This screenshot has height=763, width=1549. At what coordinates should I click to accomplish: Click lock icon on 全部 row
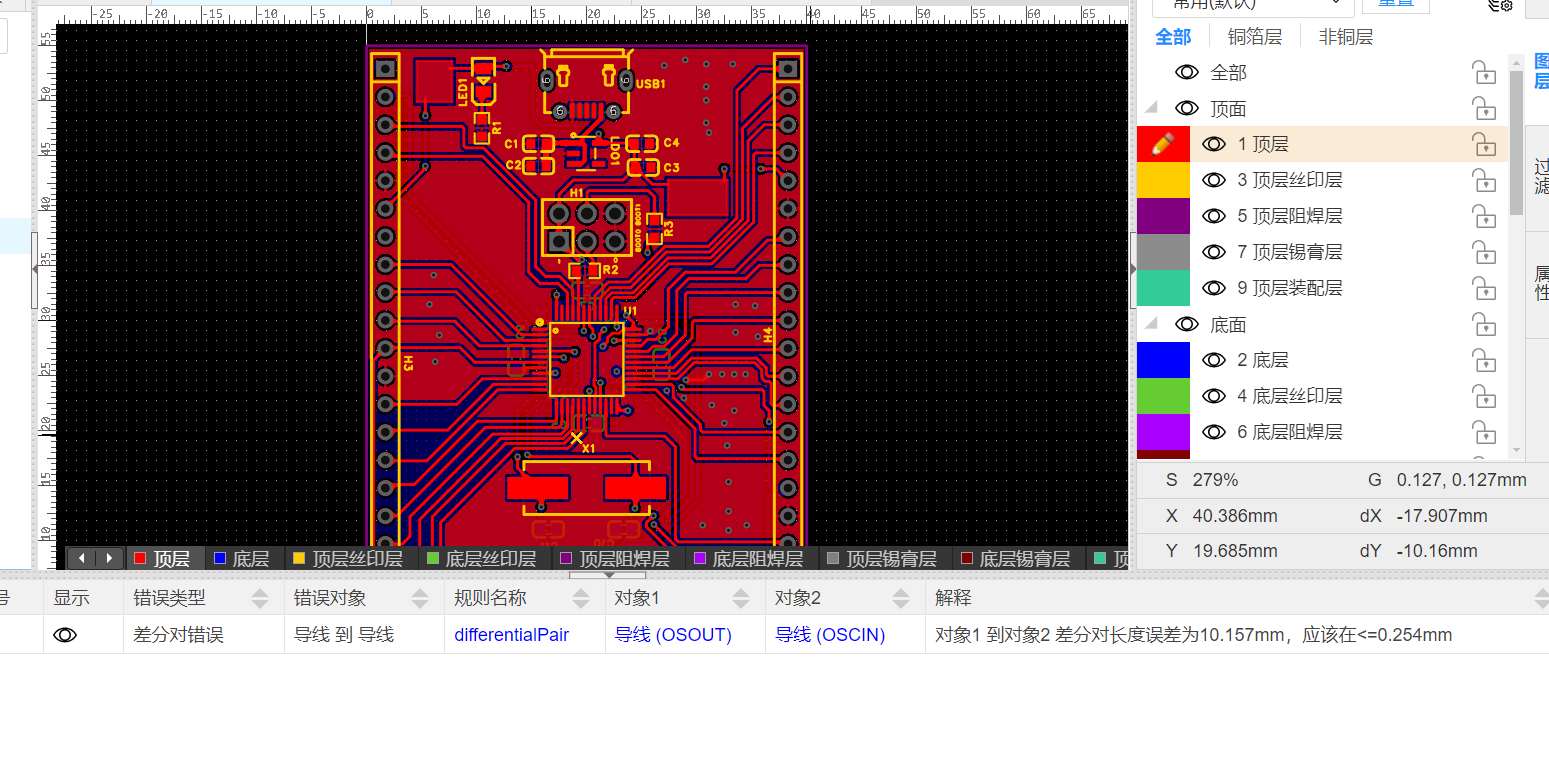[x=1483, y=72]
